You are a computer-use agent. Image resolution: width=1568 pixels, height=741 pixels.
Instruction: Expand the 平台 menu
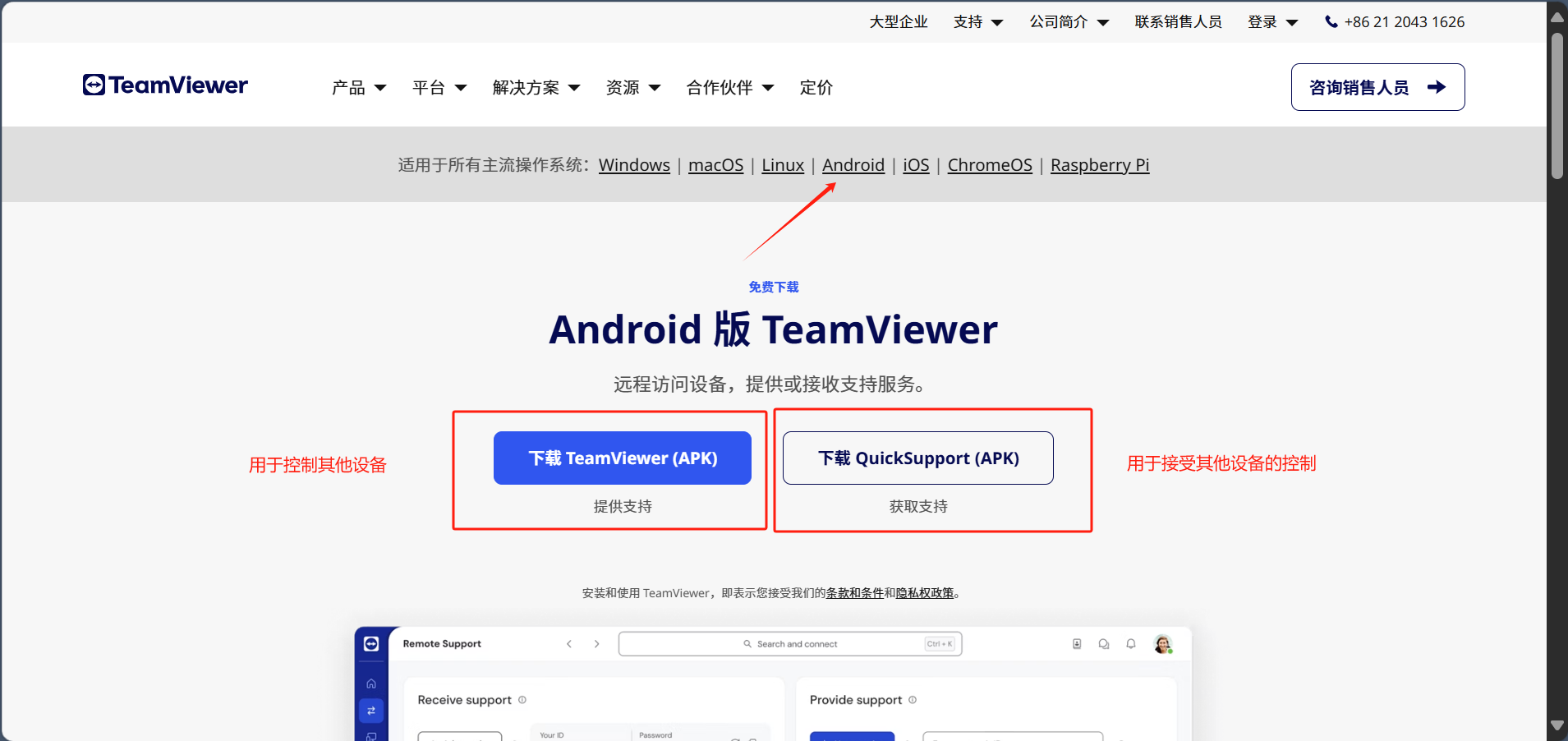pyautogui.click(x=439, y=88)
